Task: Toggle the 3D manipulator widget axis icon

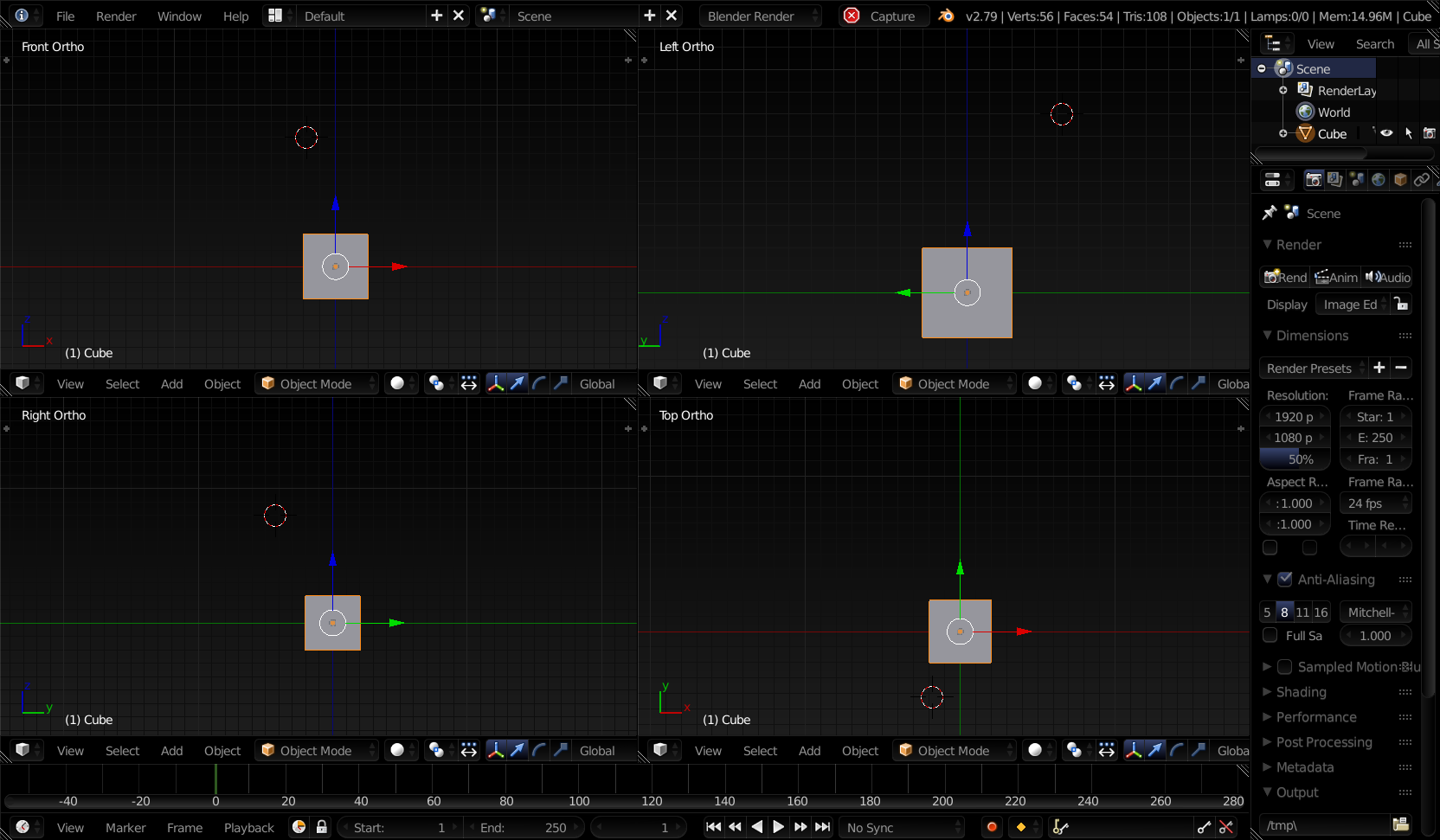Action: click(496, 383)
